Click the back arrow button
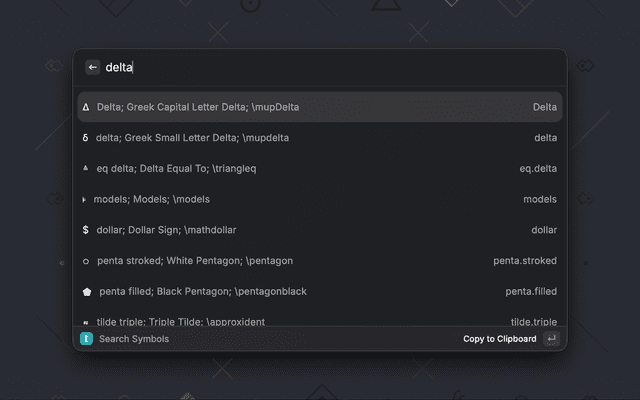The height and width of the screenshot is (400, 640). (93, 67)
